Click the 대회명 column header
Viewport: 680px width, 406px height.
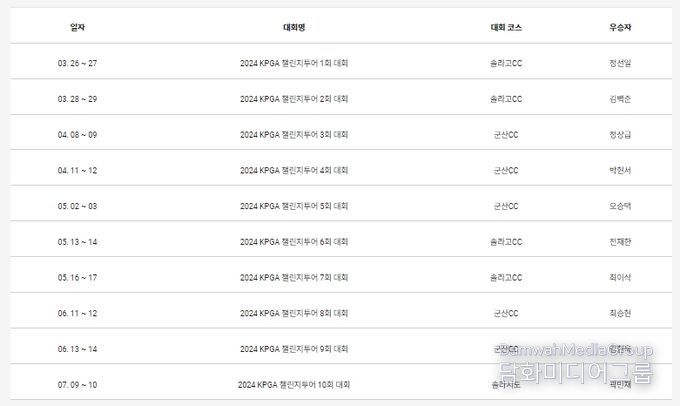click(294, 27)
